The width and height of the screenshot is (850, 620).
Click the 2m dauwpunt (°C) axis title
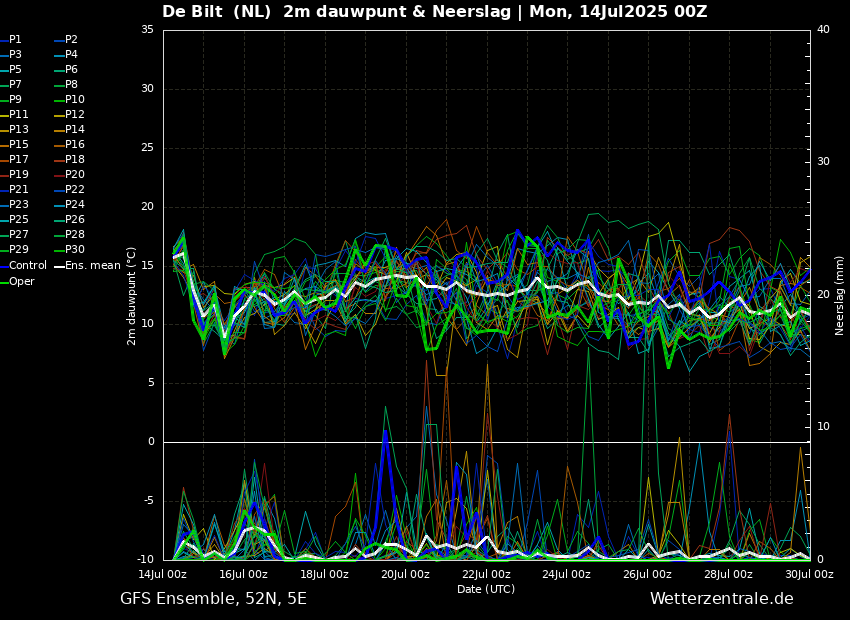click(131, 296)
